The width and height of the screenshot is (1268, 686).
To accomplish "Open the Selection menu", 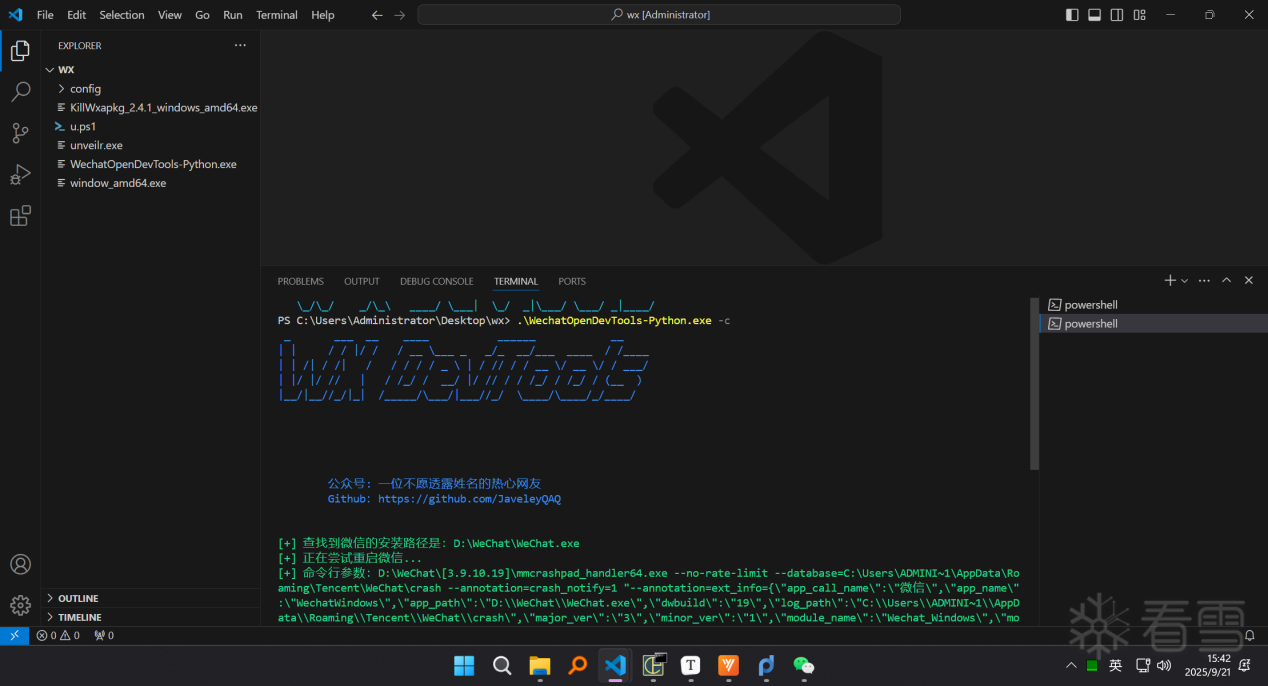I will tap(122, 15).
